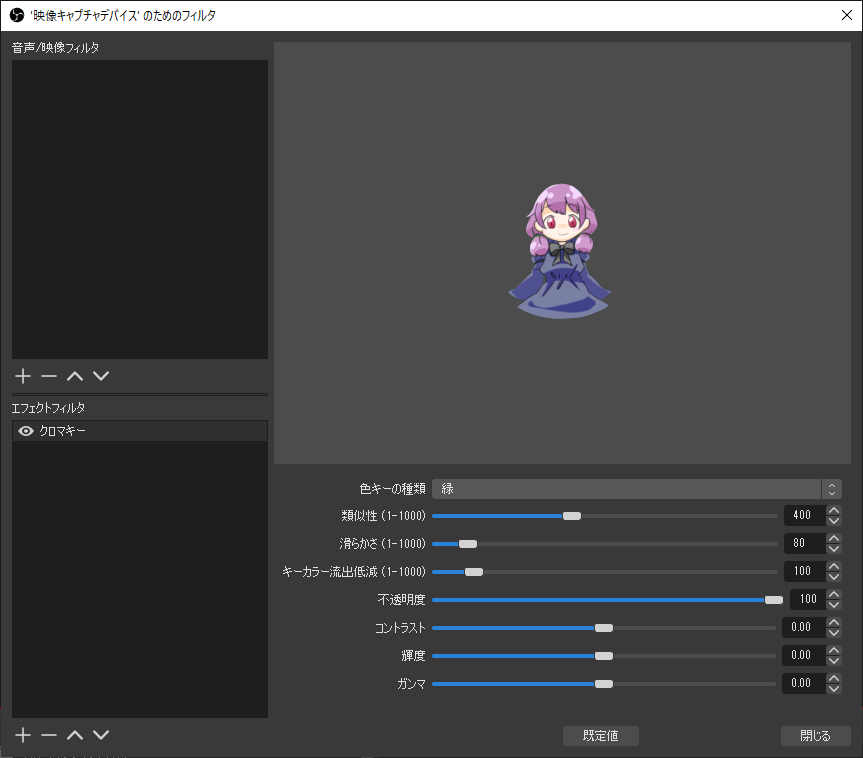Focus the 類似性 value field showing 400
Screen dimensions: 863x758
[805, 515]
